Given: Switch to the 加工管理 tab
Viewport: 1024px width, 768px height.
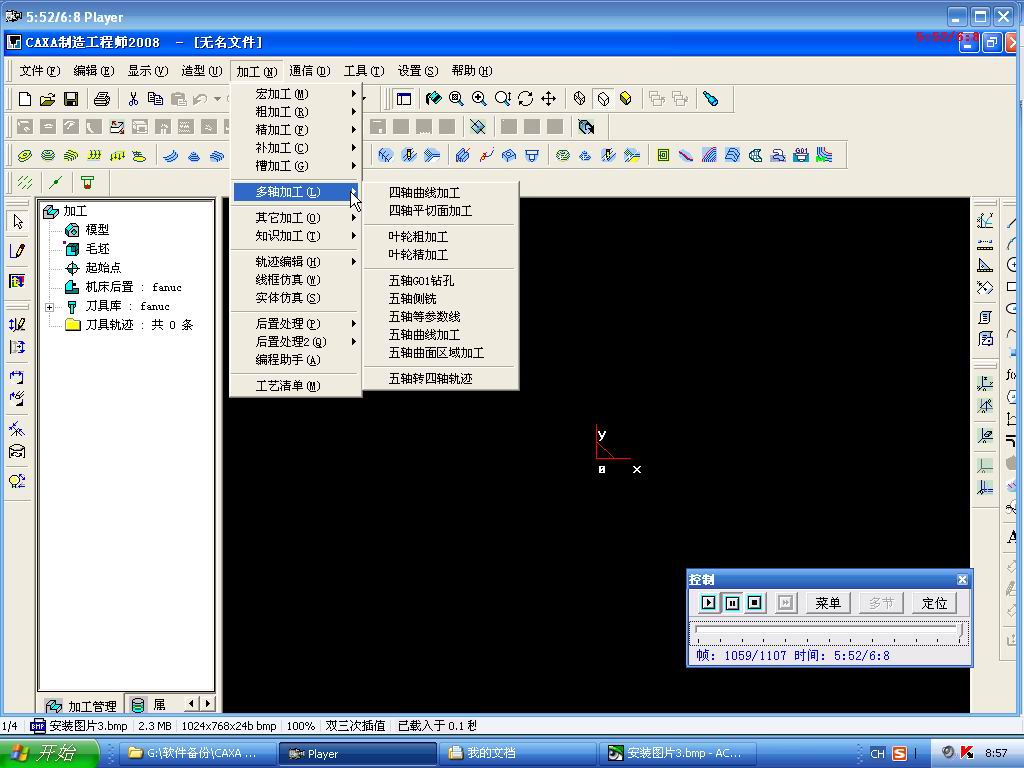Looking at the screenshot, I should pos(81,706).
